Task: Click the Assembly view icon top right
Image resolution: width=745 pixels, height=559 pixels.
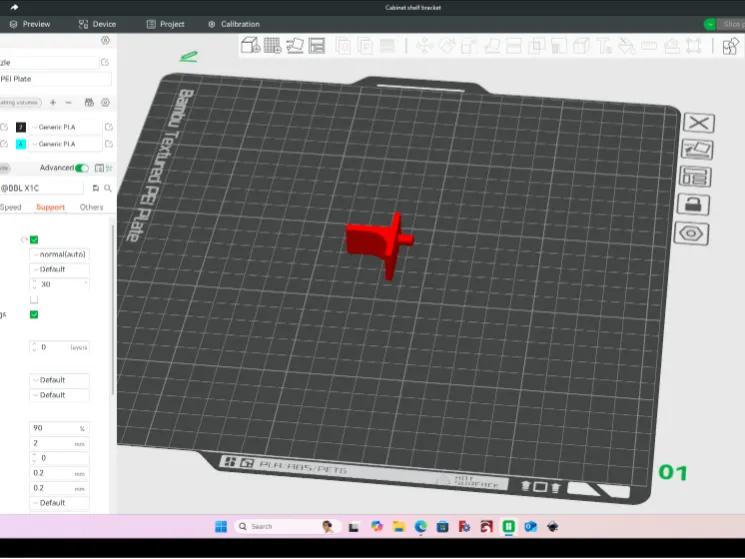Action: (x=730, y=46)
